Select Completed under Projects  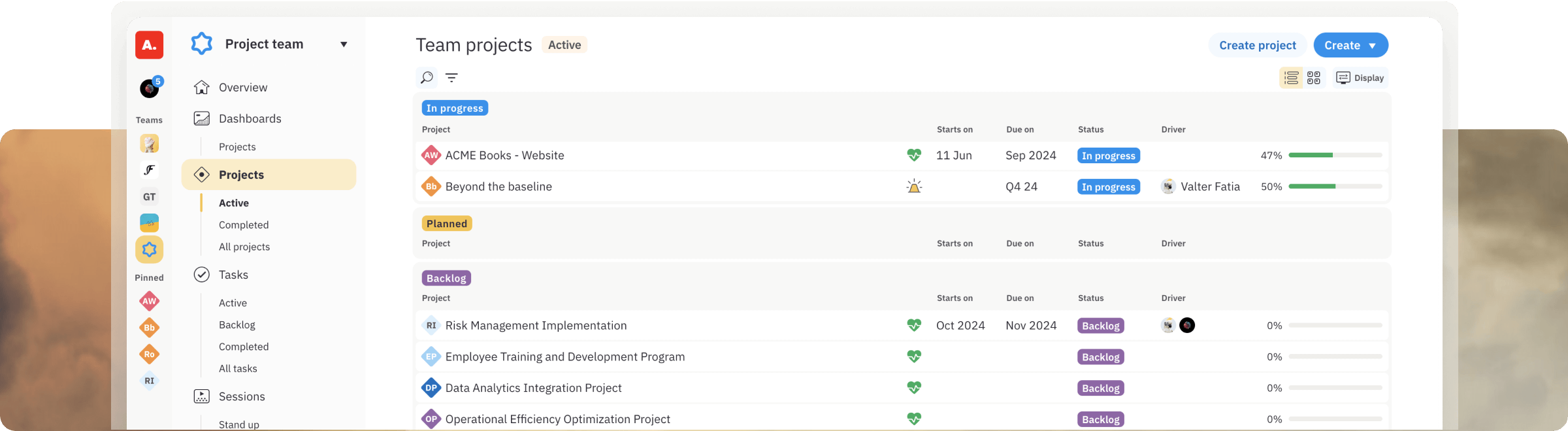click(244, 225)
